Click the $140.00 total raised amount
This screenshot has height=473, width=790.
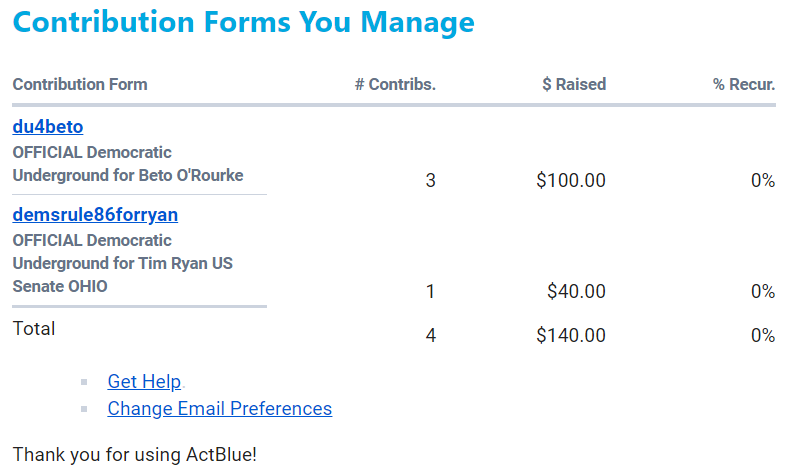click(x=571, y=335)
